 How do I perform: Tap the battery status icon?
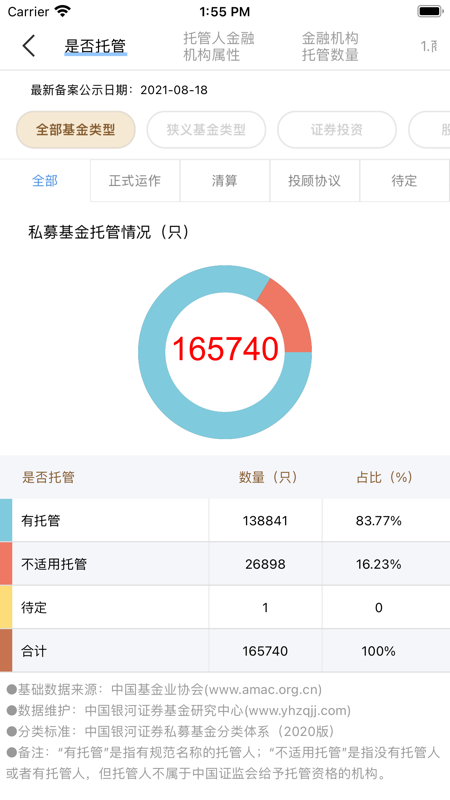click(430, 11)
